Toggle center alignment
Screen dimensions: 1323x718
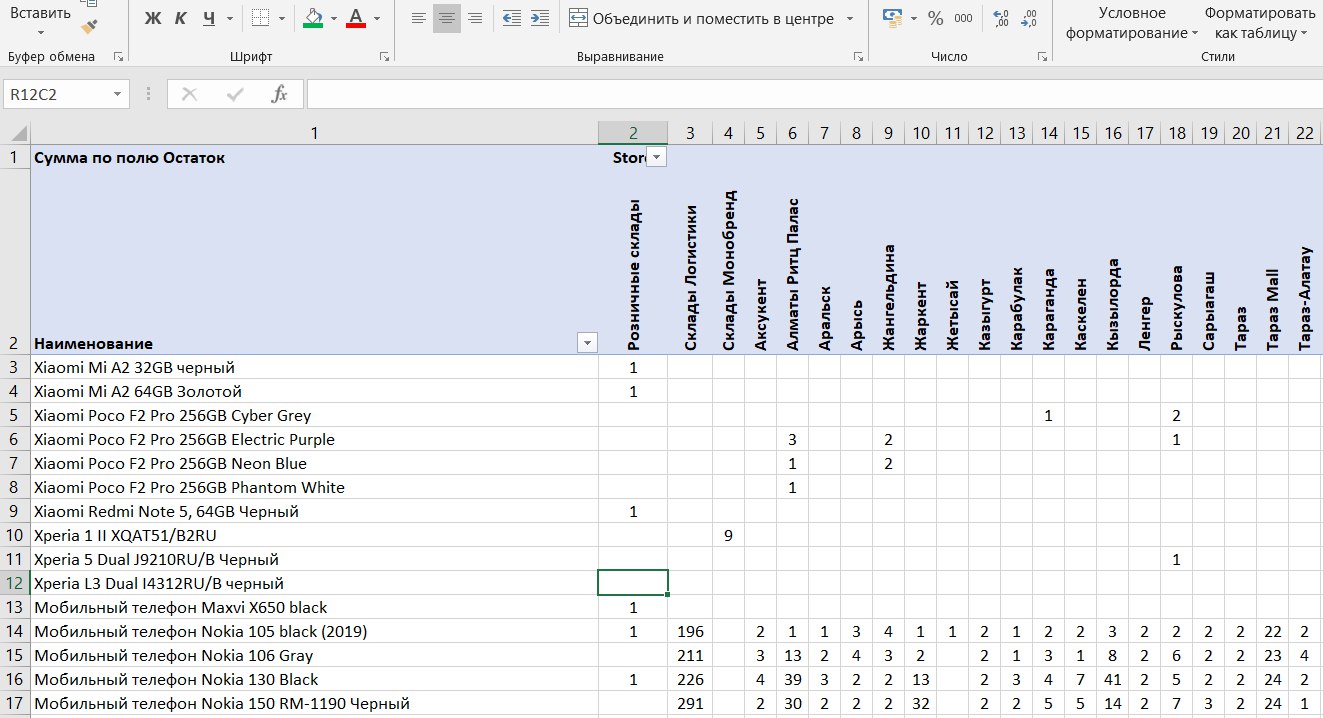446,18
